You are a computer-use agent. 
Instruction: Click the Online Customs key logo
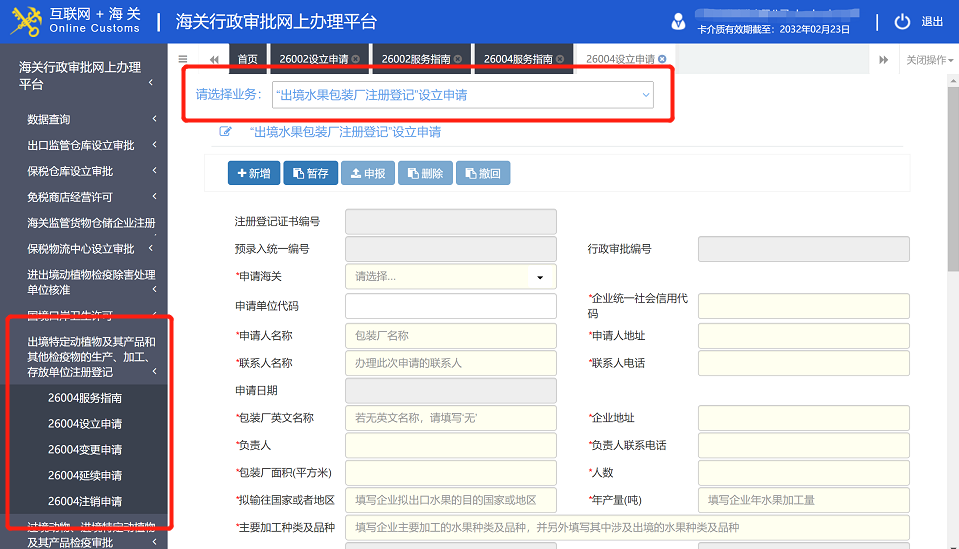(25, 21)
